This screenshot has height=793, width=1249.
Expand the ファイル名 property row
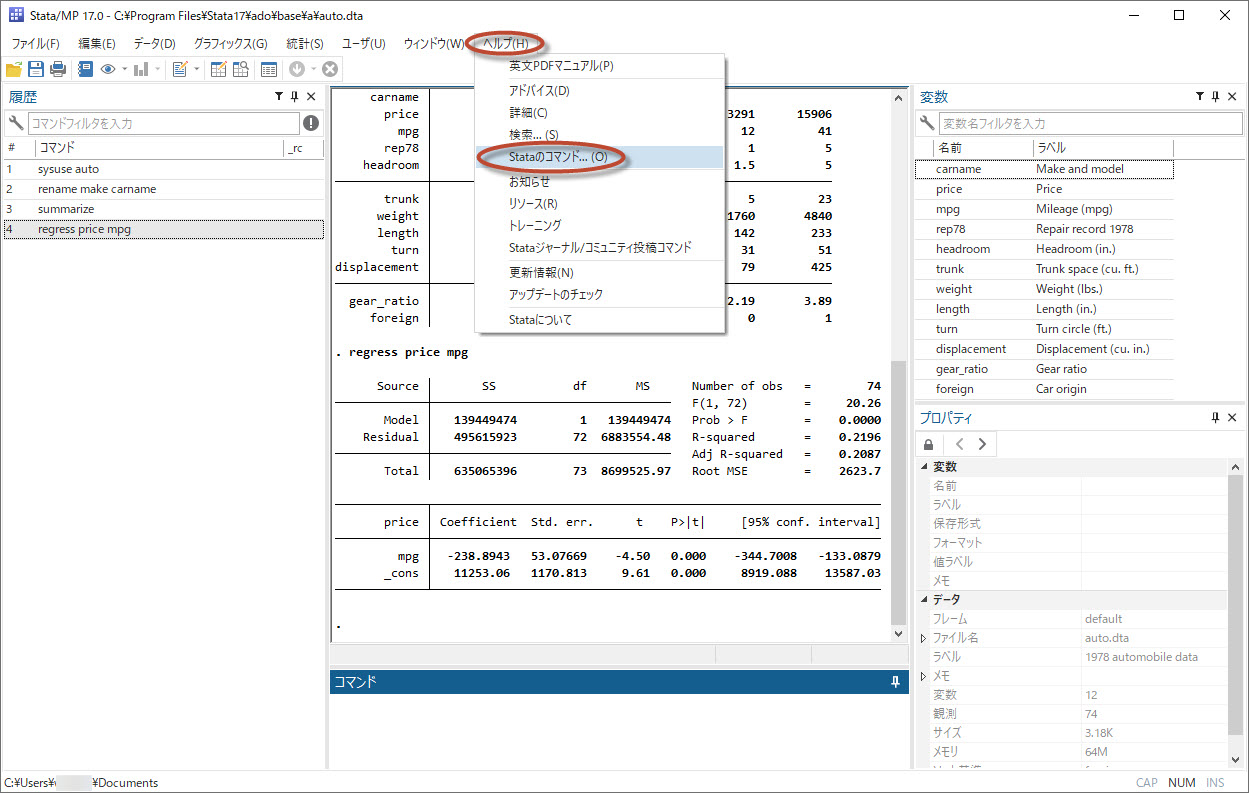click(923, 638)
